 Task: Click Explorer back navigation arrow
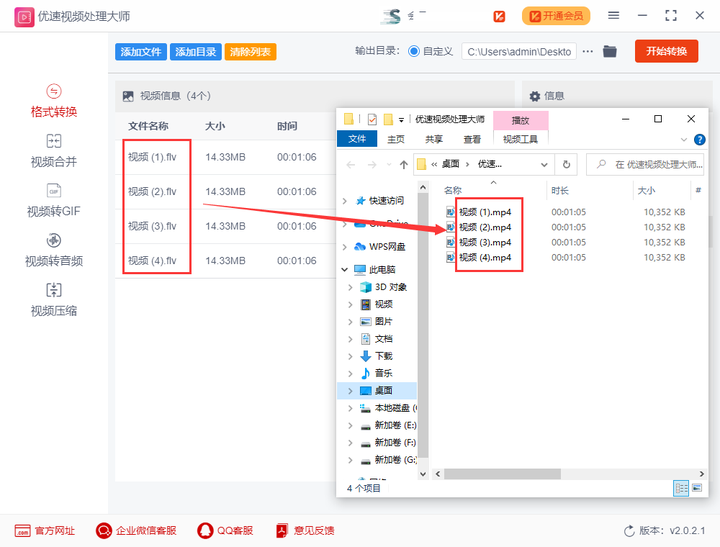tap(351, 164)
